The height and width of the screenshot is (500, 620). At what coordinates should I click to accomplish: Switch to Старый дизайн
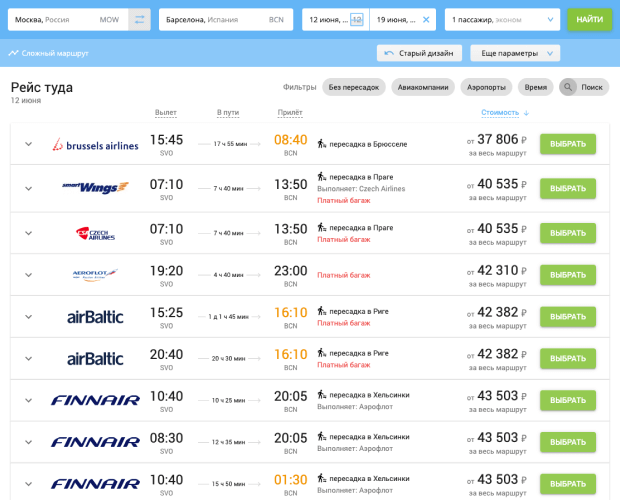[x=419, y=53]
